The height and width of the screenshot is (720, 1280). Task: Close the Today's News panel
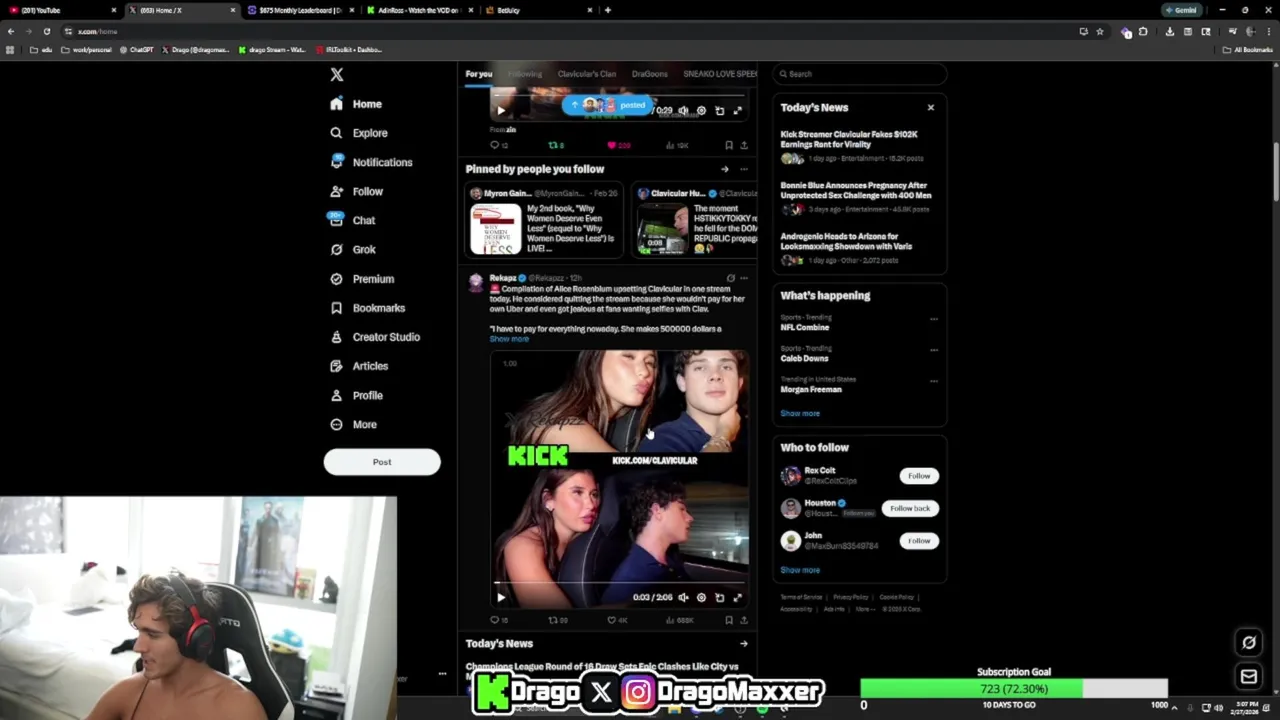pos(930,107)
